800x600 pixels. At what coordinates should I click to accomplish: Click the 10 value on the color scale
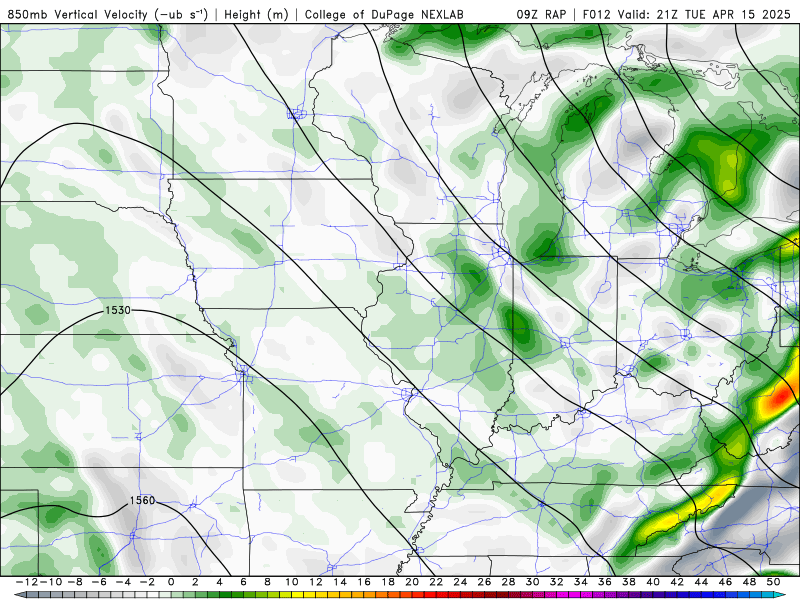pos(291,582)
